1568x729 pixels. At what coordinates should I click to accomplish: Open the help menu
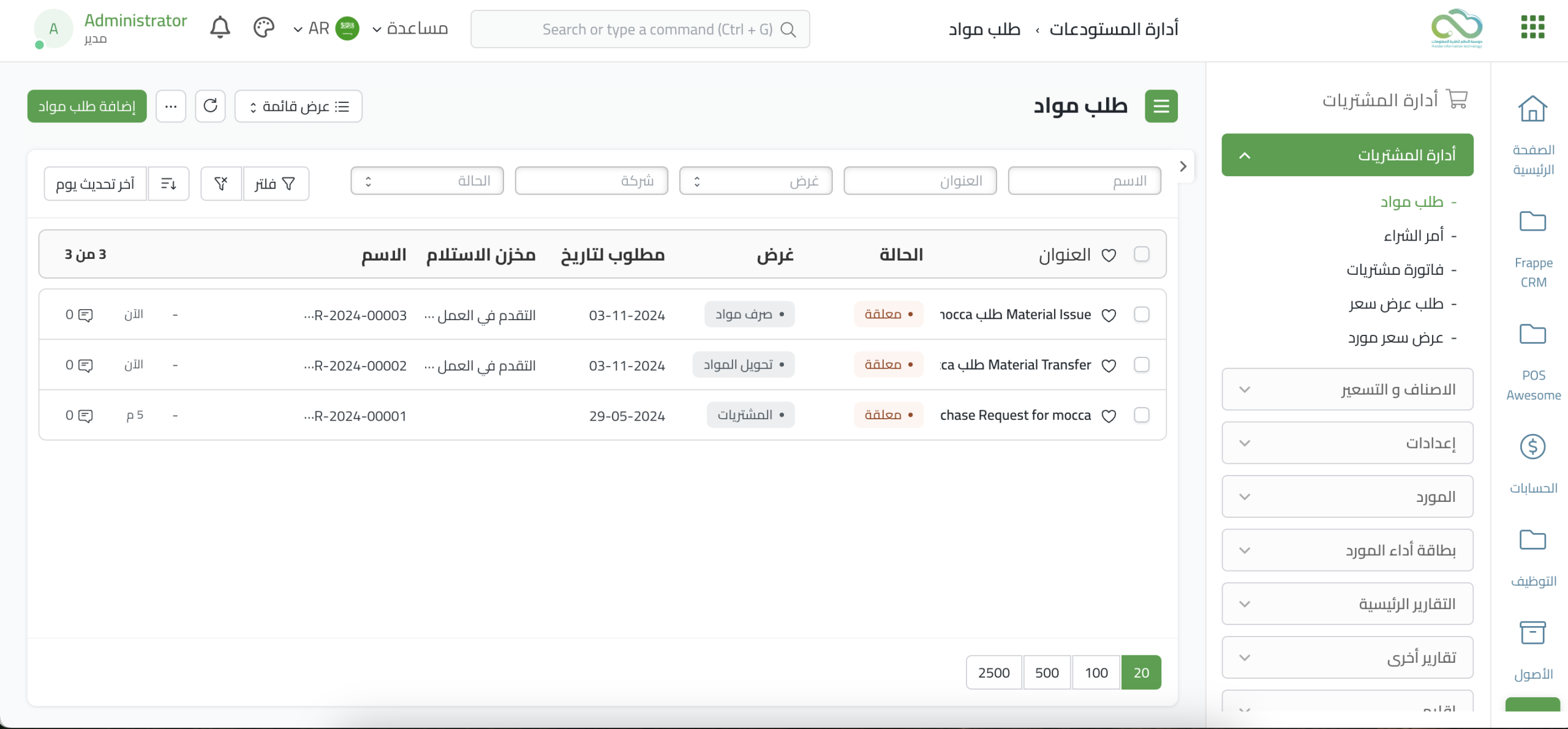point(410,29)
